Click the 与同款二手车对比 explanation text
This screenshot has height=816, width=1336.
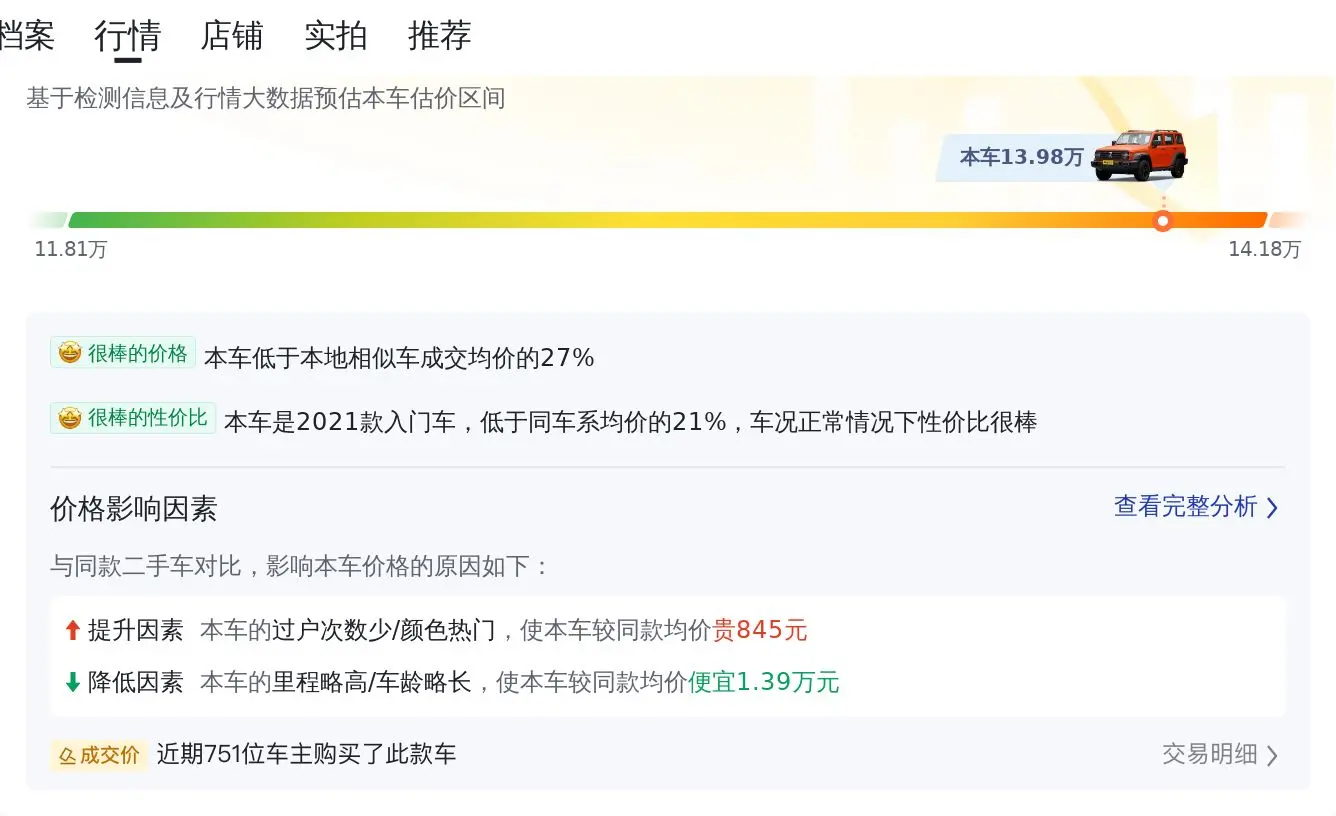299,567
